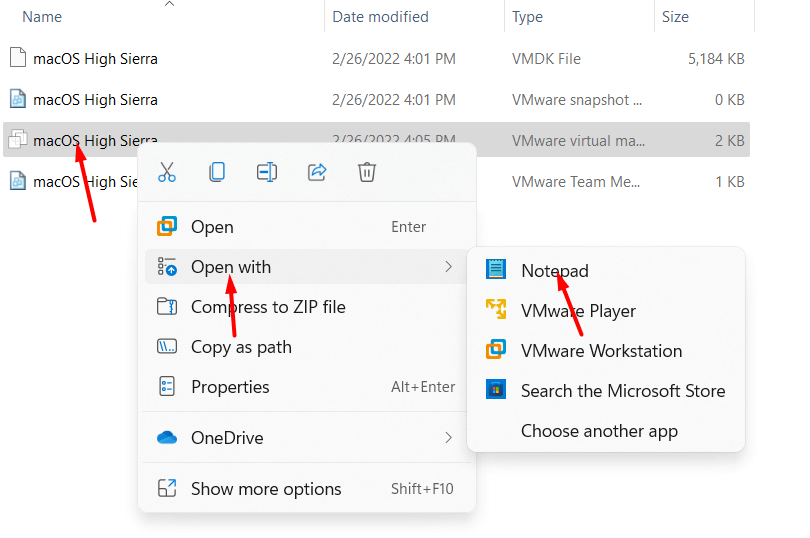The image size is (810, 538).
Task: Click the Rename icon in context menu
Action: 267,172
